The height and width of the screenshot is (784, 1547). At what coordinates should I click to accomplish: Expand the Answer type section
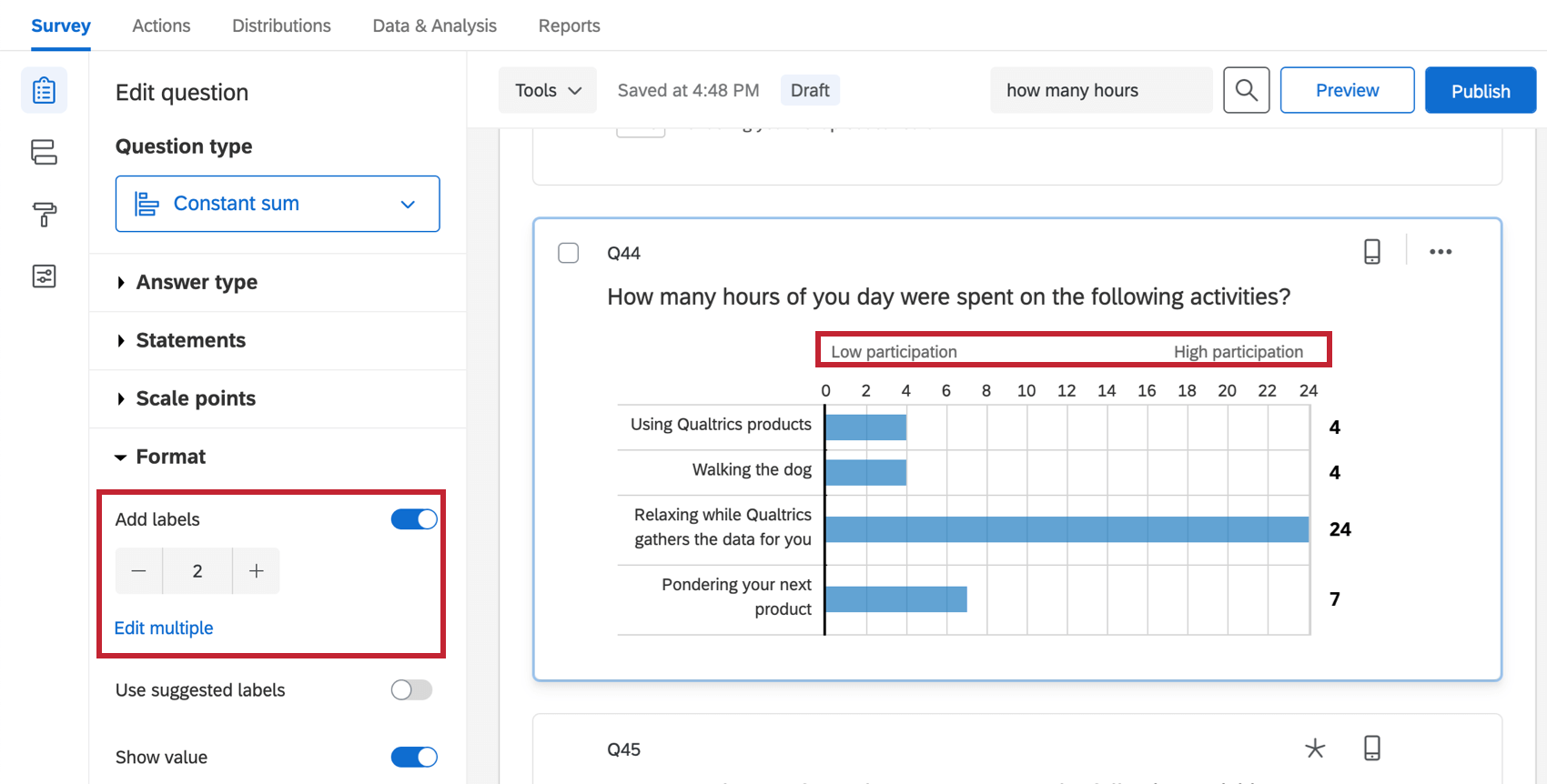click(x=197, y=283)
